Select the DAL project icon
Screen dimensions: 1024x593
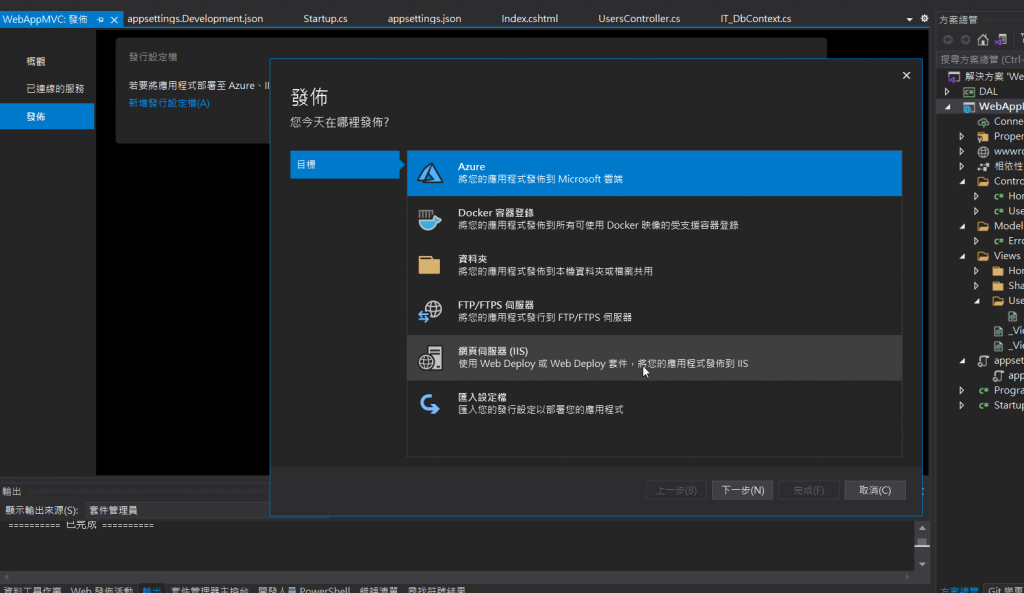point(969,91)
